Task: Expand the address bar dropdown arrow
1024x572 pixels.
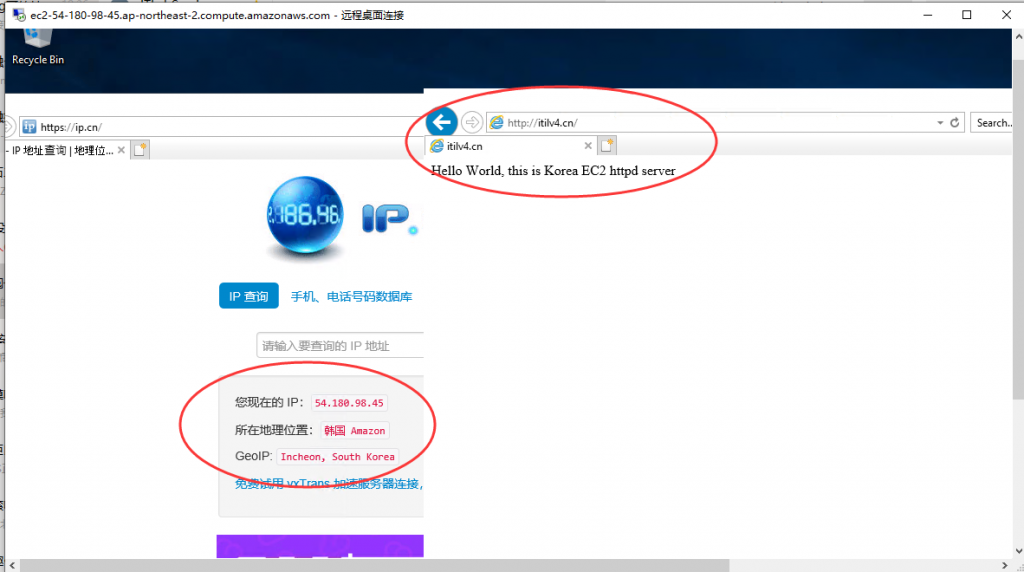Action: 940,123
